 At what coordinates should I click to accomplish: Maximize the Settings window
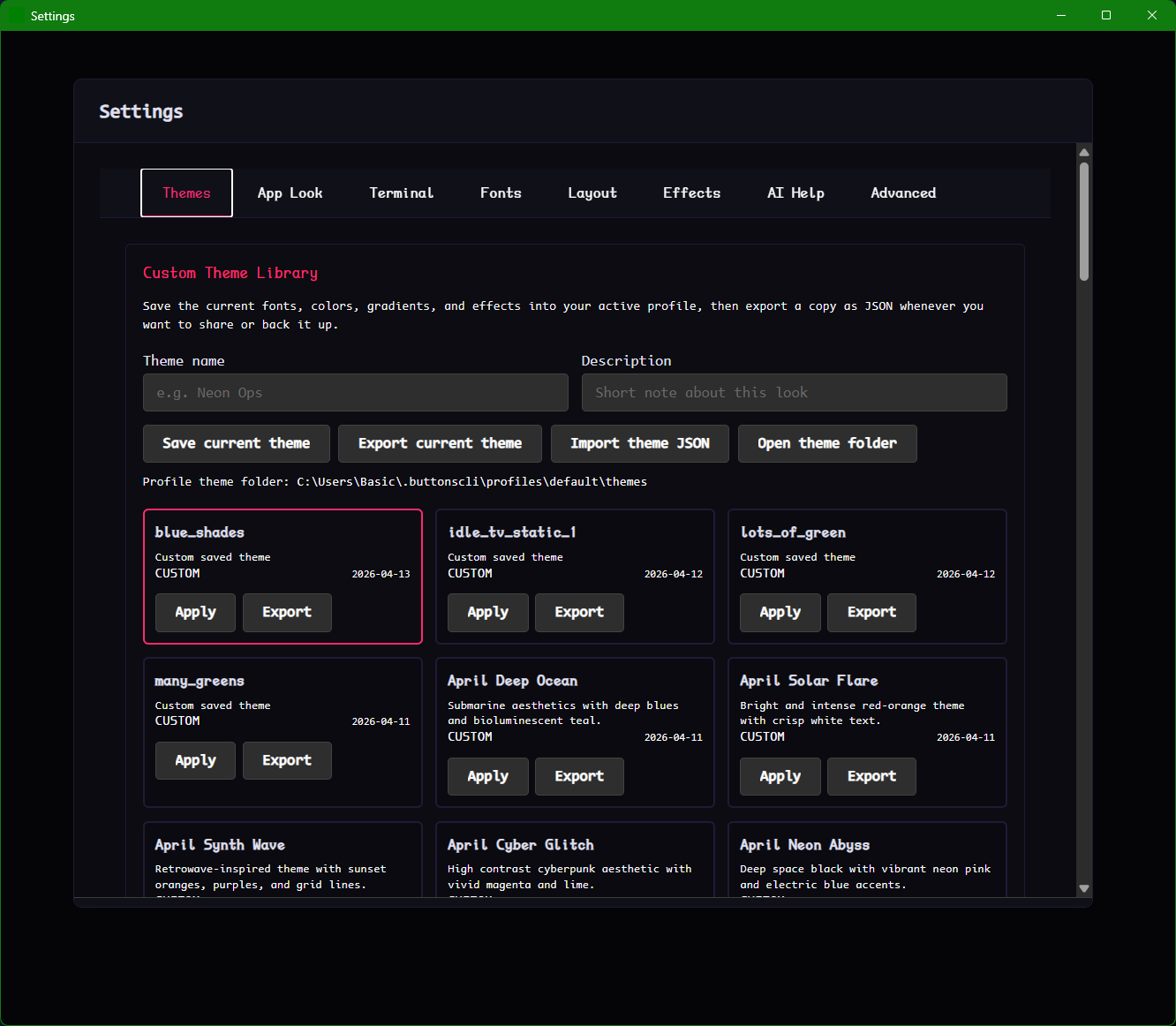click(x=1106, y=15)
